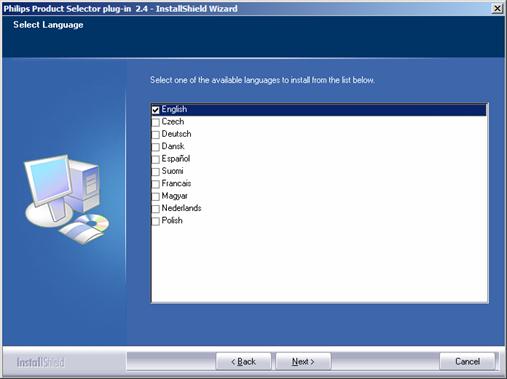Click the InstallShield logo
This screenshot has height=379, width=507.
pos(40,362)
